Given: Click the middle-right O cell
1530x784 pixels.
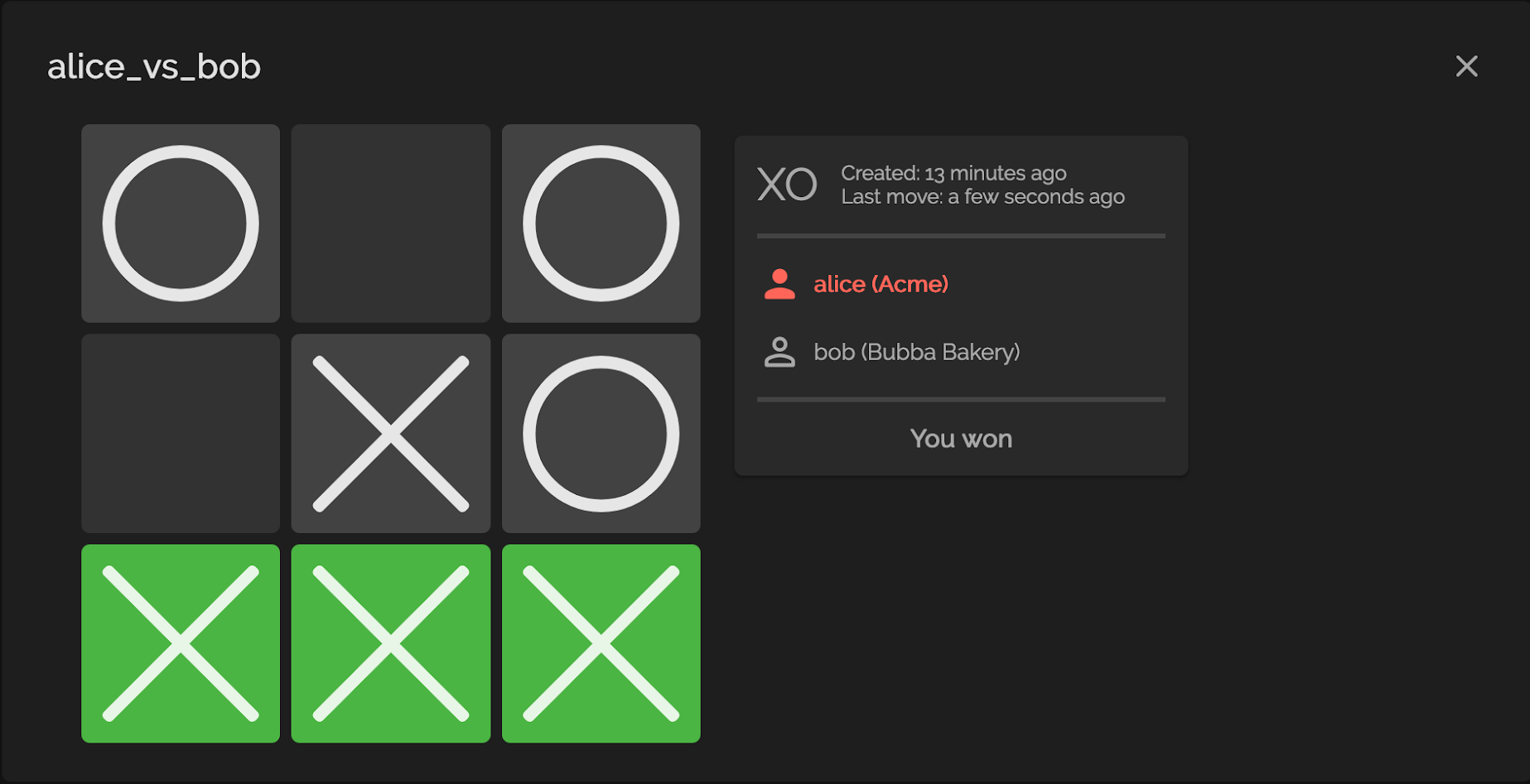Looking at the screenshot, I should (601, 434).
